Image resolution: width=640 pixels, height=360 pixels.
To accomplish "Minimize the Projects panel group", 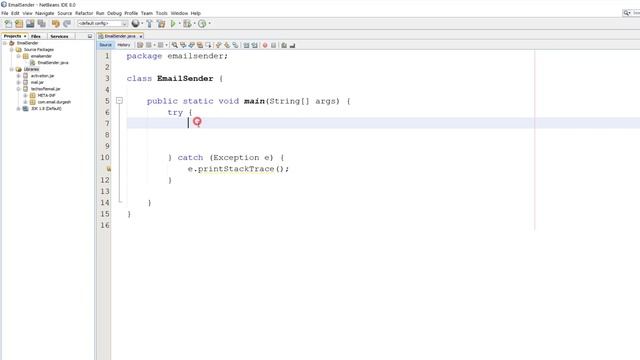I will tap(90, 36).
